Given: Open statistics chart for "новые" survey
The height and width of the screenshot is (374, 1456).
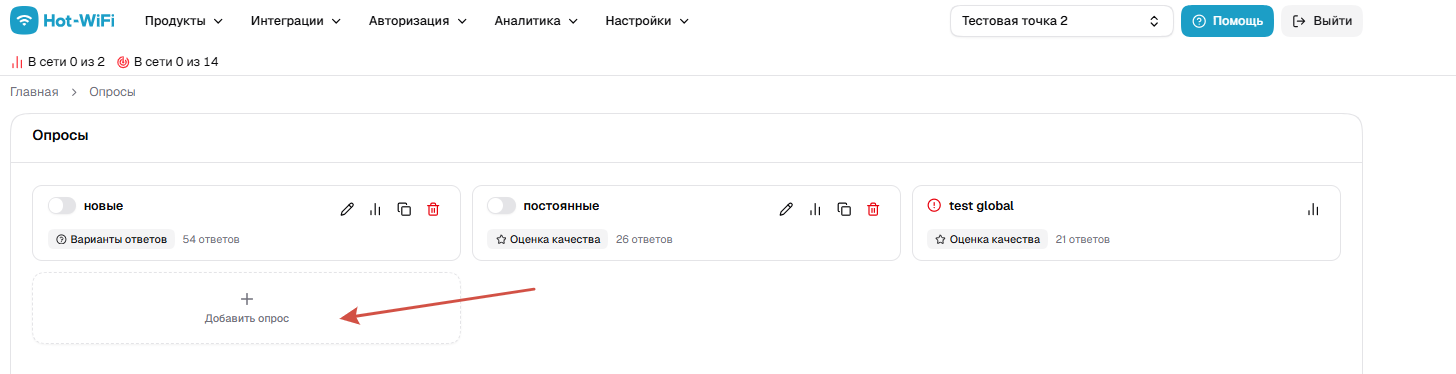Looking at the screenshot, I should tap(376, 209).
